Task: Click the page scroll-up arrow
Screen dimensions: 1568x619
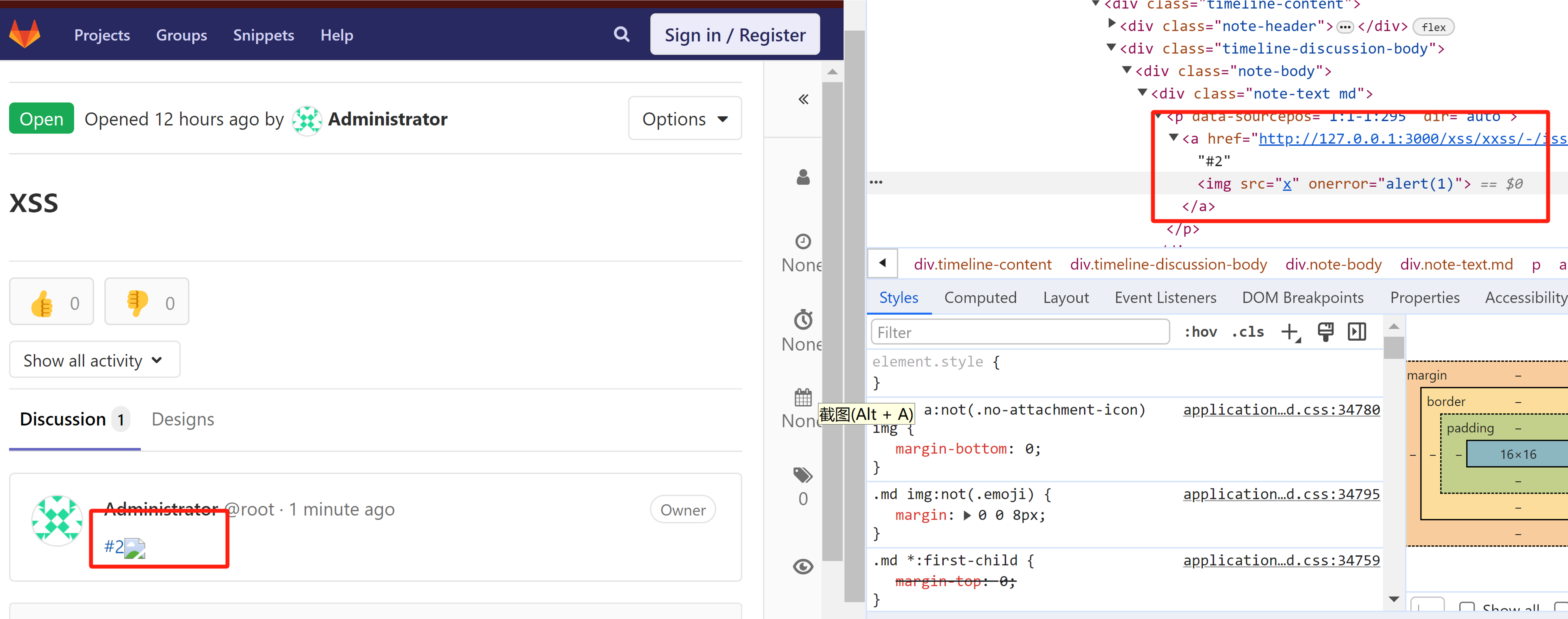Action: pyautogui.click(x=832, y=72)
